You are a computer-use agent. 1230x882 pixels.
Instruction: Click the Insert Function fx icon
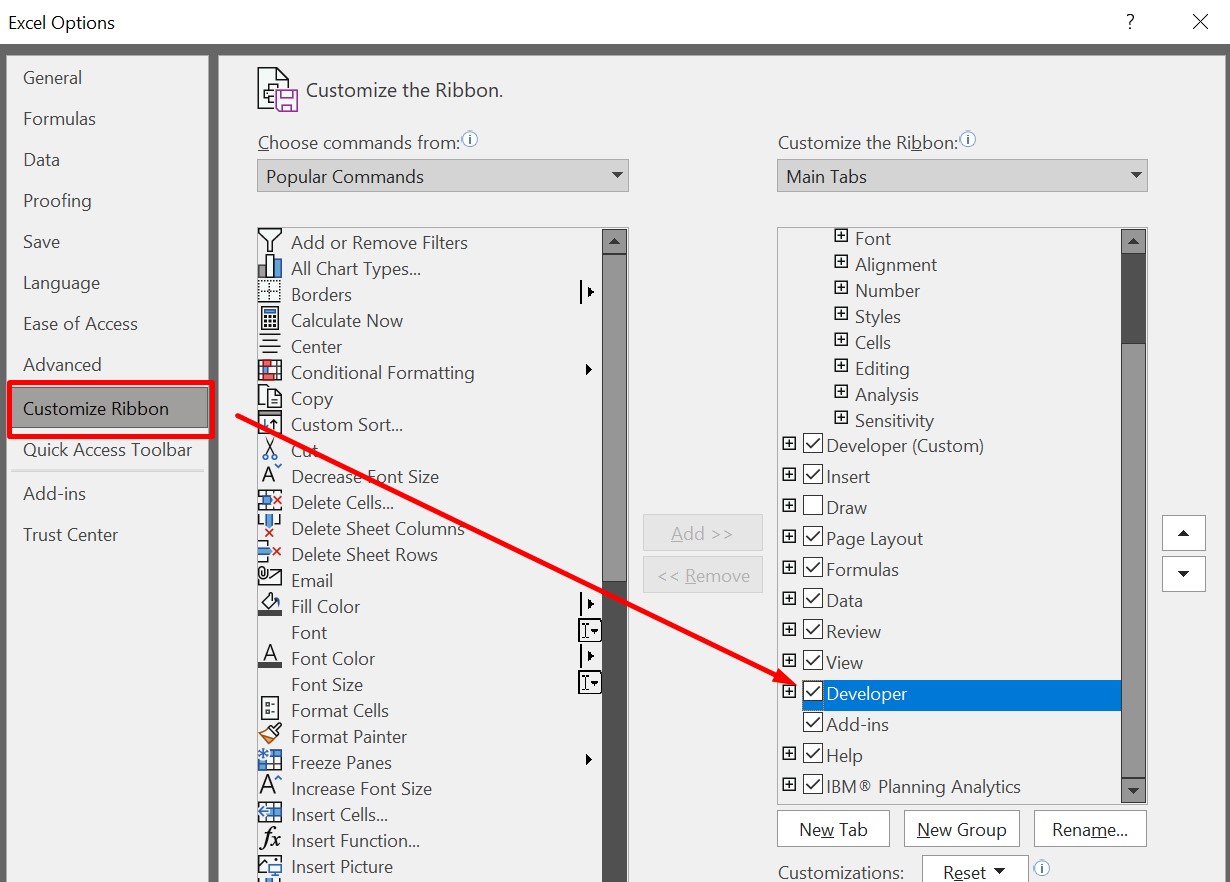(270, 840)
